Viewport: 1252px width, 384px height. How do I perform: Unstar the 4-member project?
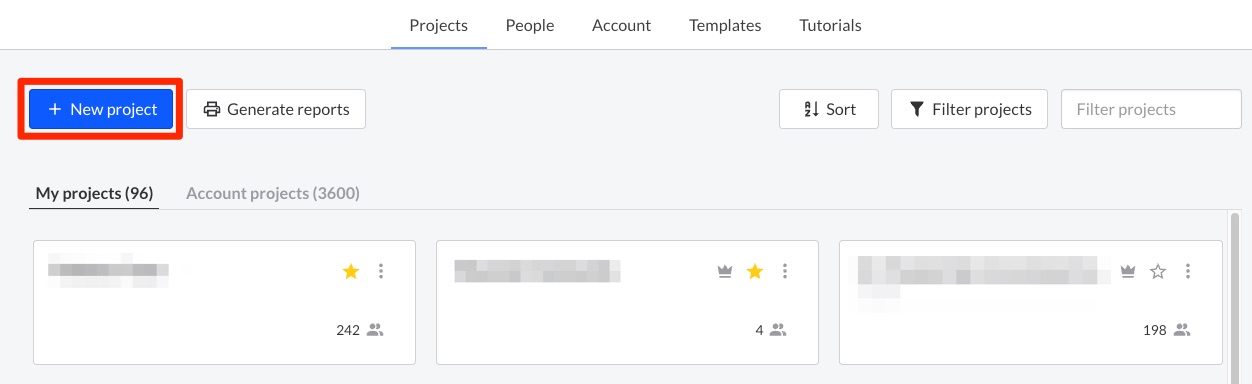click(x=755, y=271)
